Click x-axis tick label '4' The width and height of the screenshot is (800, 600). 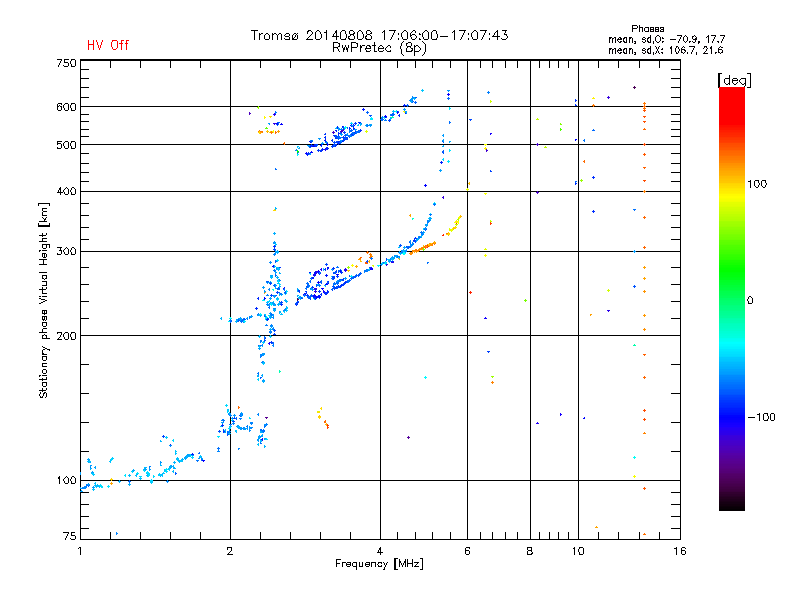point(380,551)
